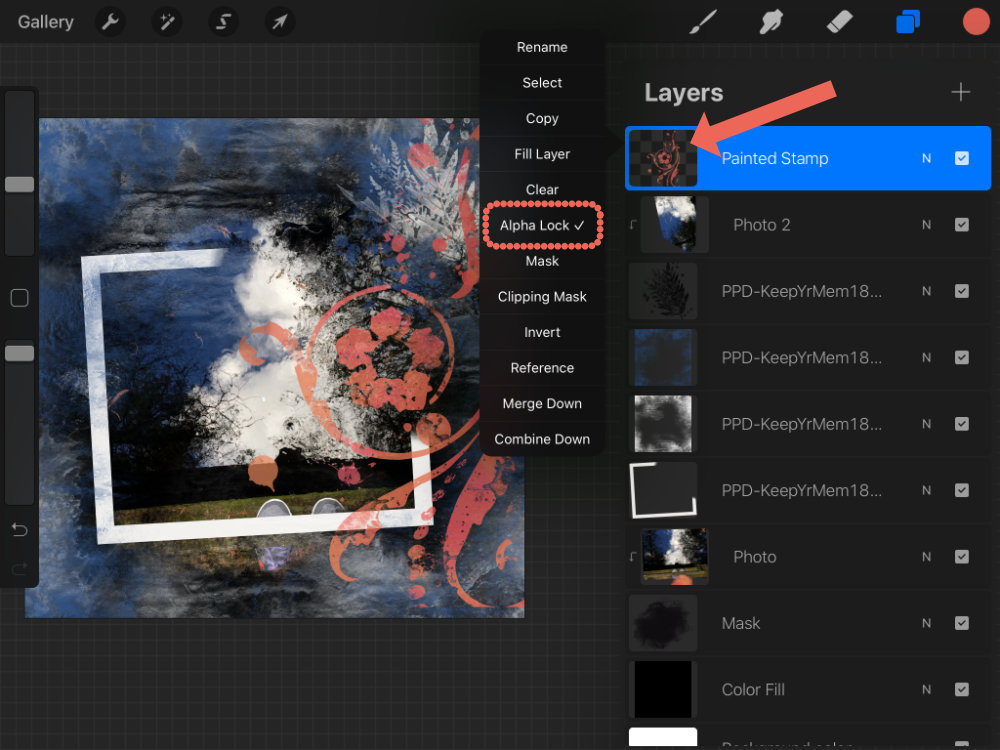Open blend mode N on Photo 2 layer

tap(927, 224)
